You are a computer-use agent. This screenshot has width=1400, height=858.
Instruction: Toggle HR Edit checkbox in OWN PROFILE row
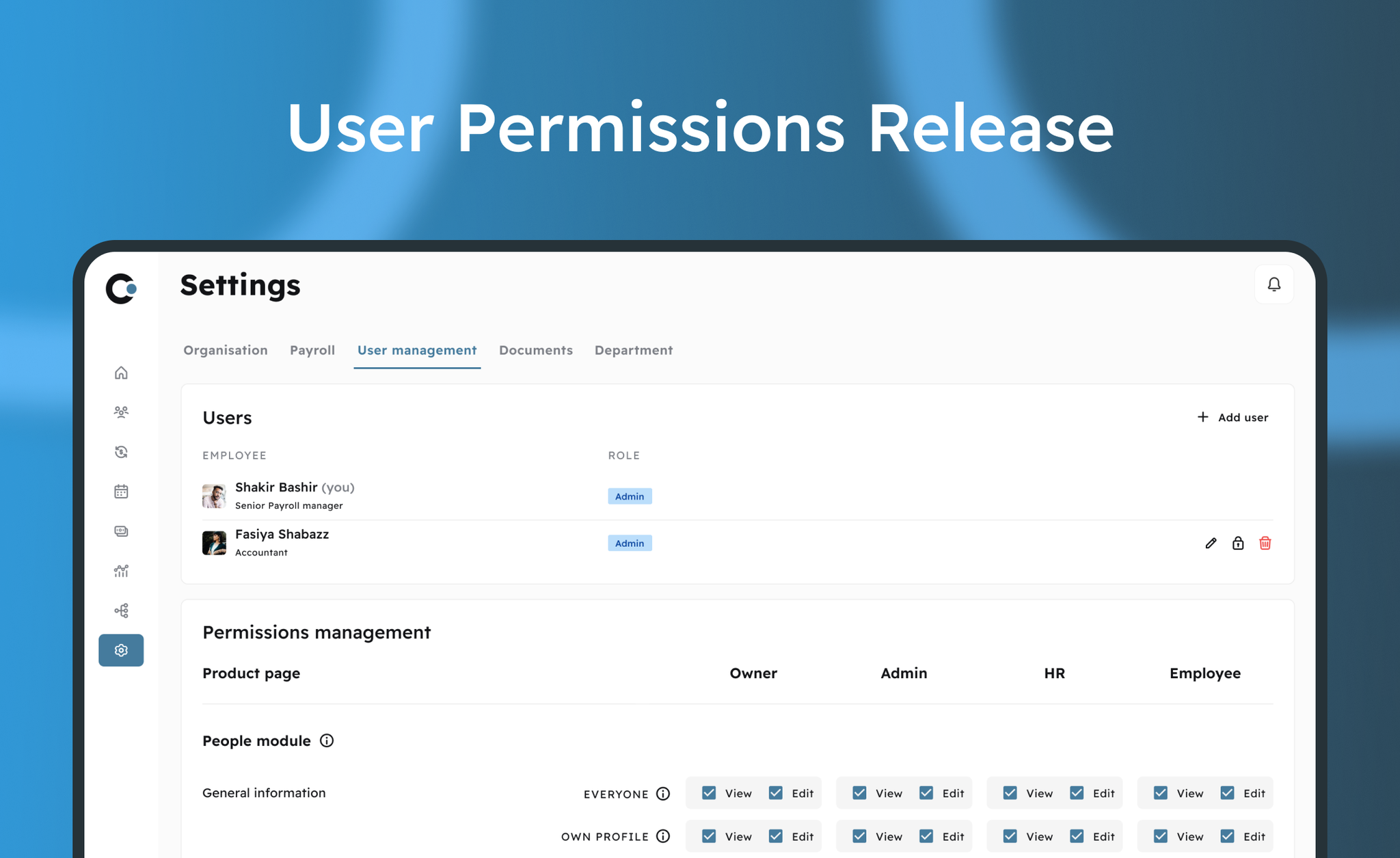1077,836
